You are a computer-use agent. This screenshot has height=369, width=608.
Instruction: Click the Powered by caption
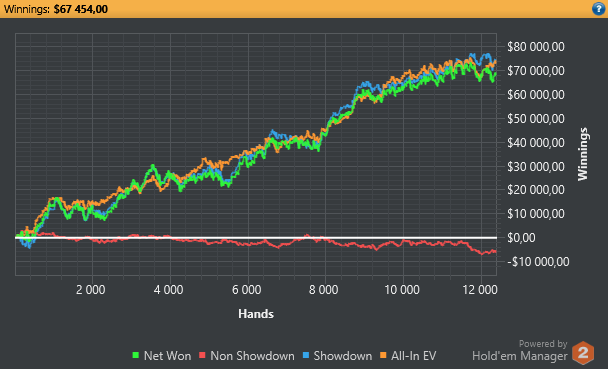543,343
